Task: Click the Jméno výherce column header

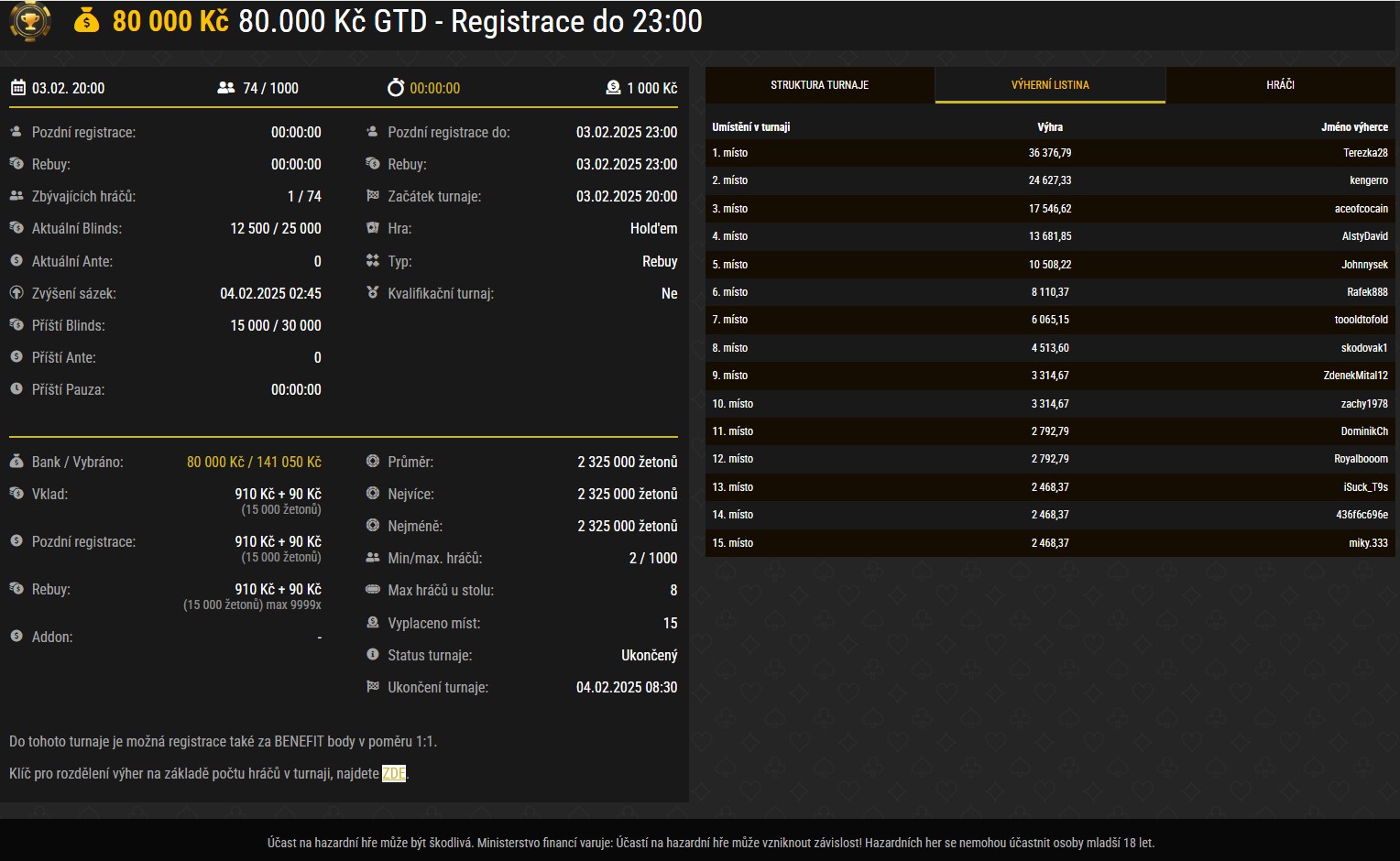Action: click(x=1354, y=127)
